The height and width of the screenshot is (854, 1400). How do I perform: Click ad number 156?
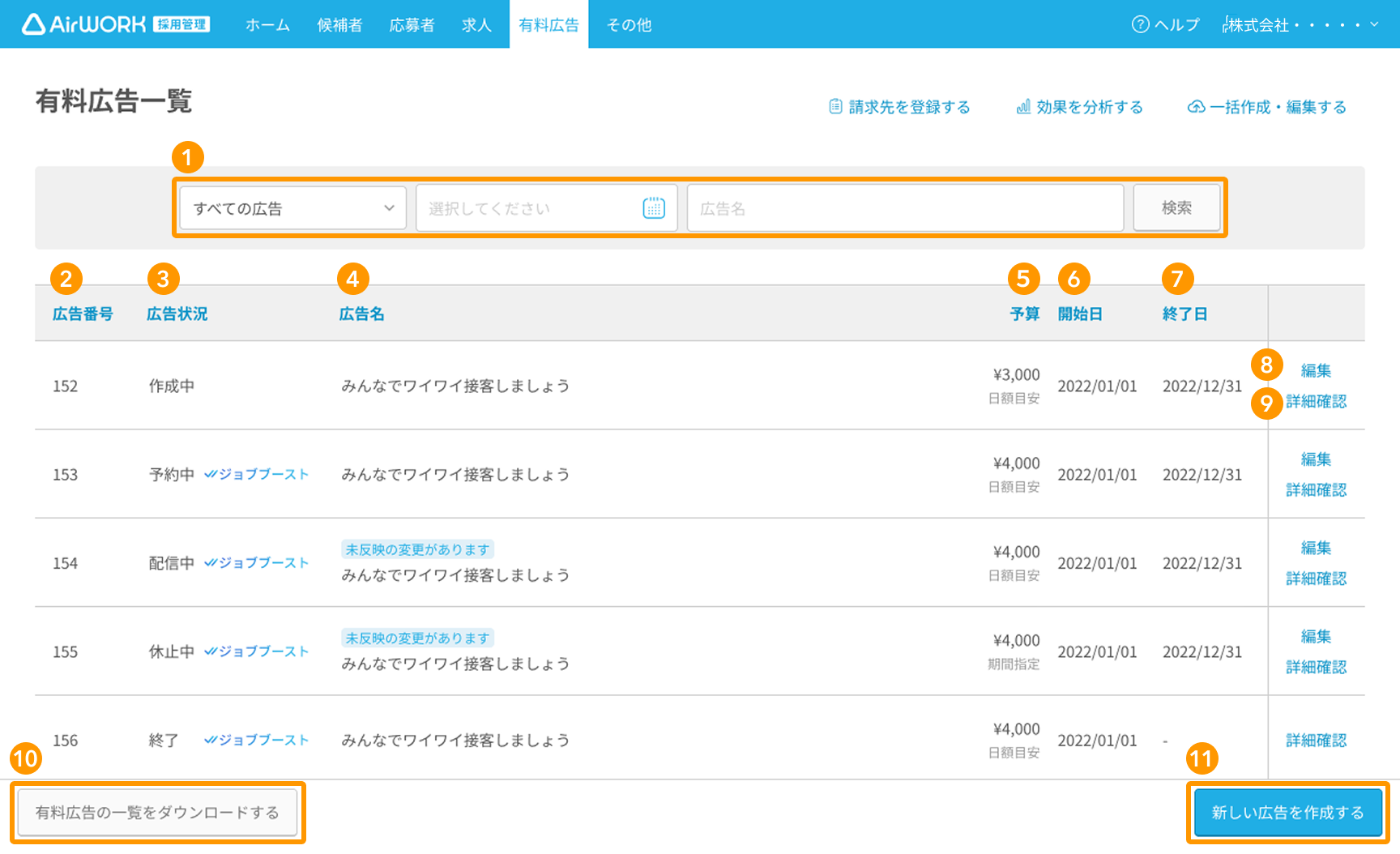pyautogui.click(x=65, y=740)
